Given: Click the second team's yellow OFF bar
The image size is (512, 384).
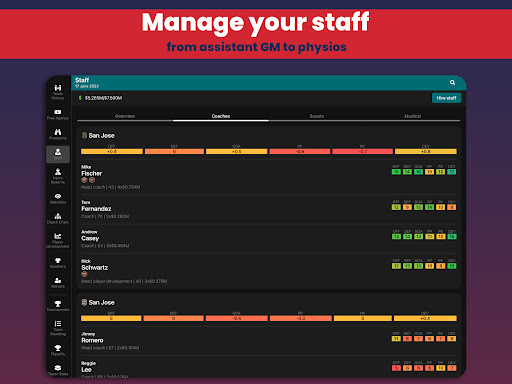Looking at the screenshot, I should (111, 318).
